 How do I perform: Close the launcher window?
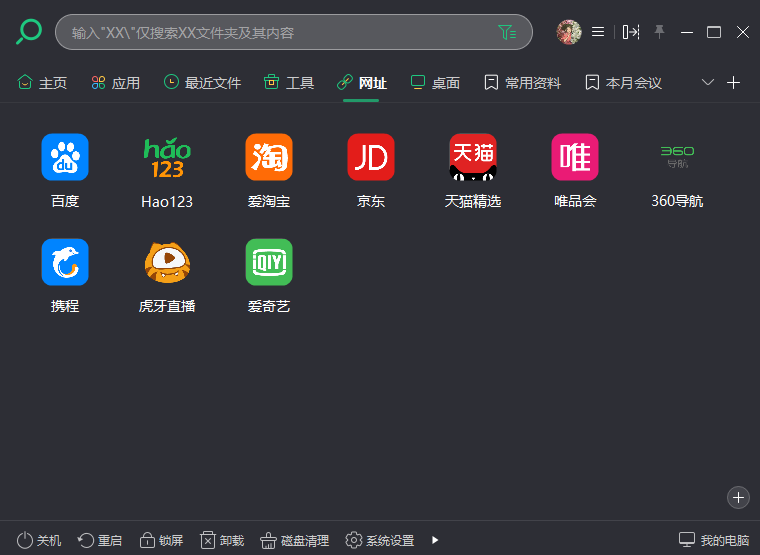pyautogui.click(x=743, y=32)
